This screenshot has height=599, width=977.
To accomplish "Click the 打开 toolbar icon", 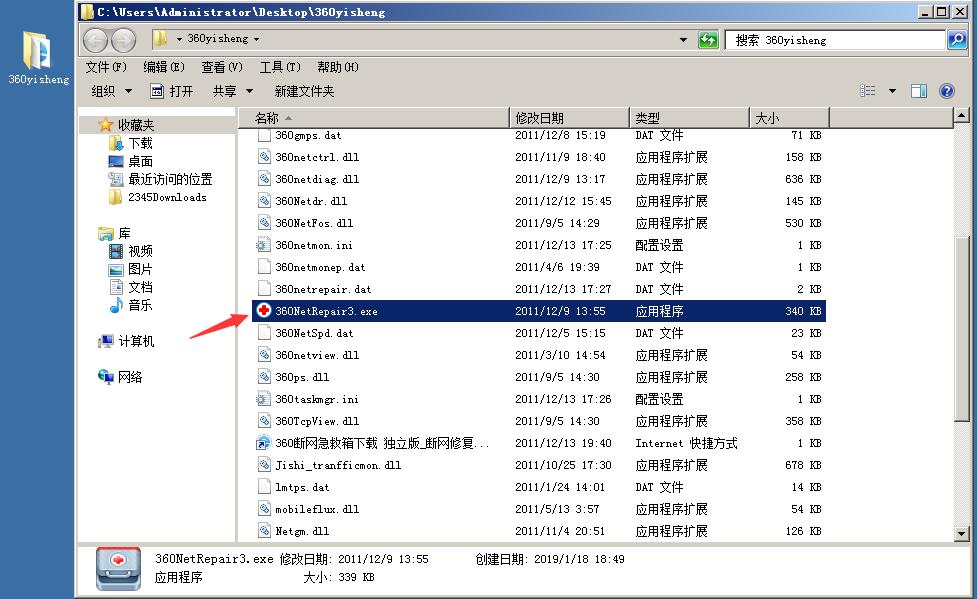I will click(157, 91).
